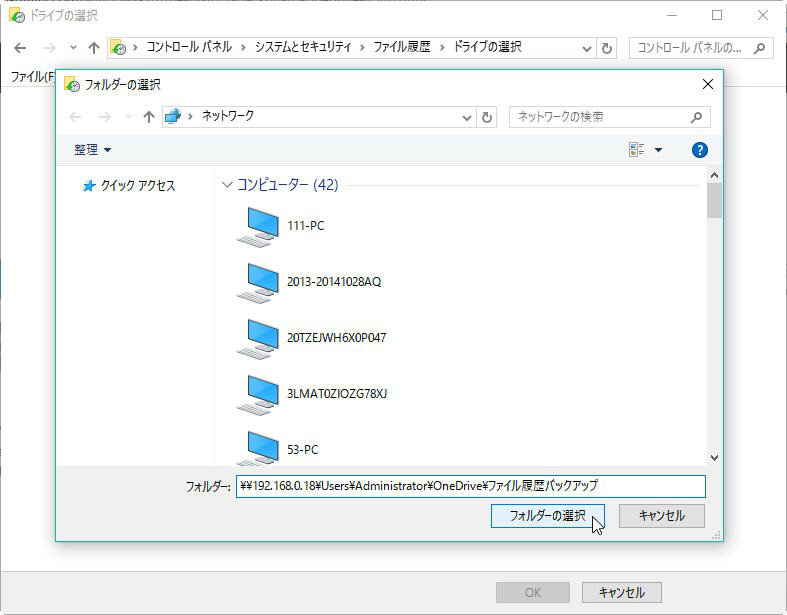787x615 pixels.
Task: Select the 111-PC computer icon
Action: tap(258, 227)
